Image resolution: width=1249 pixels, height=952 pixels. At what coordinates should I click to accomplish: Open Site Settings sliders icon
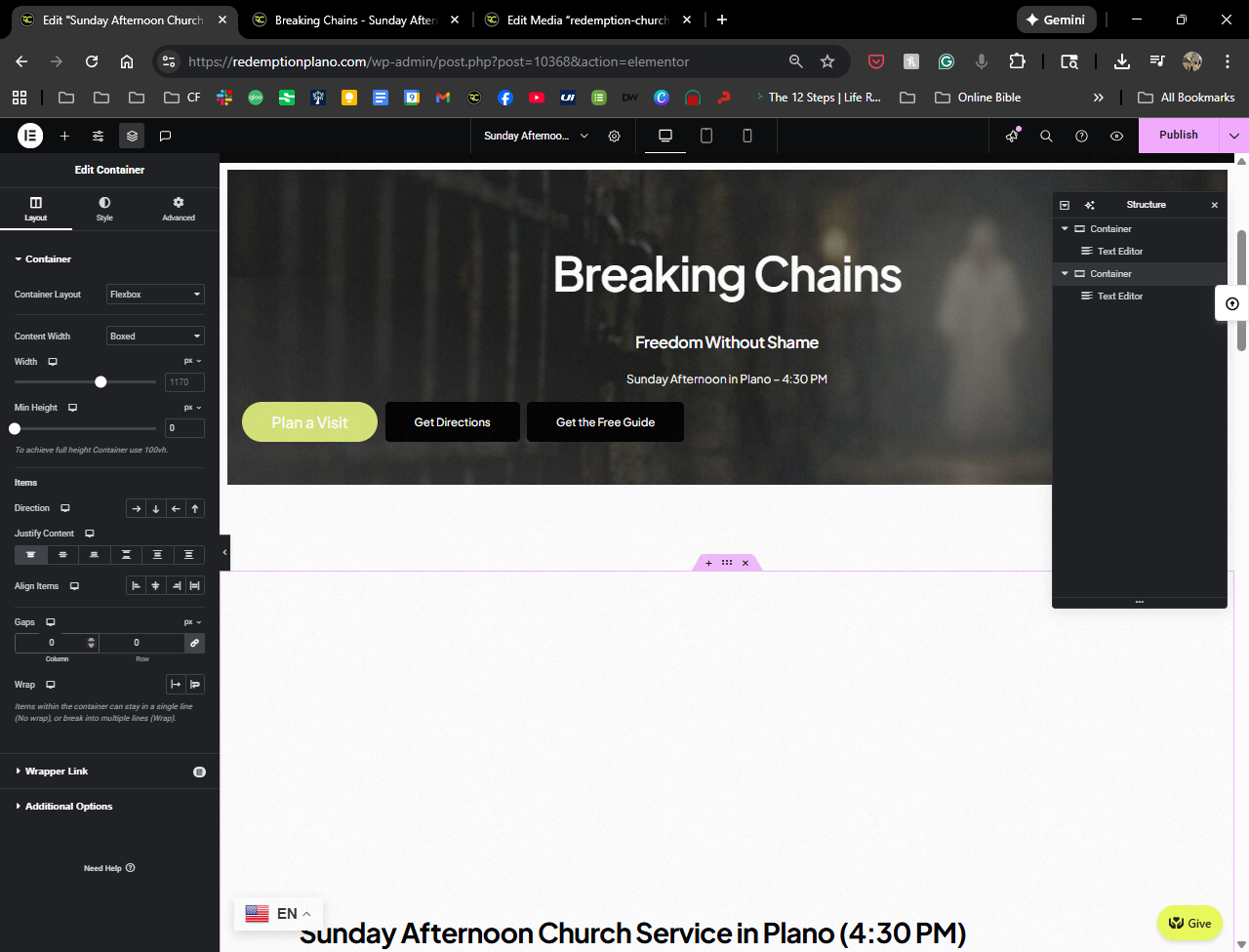pyautogui.click(x=99, y=136)
